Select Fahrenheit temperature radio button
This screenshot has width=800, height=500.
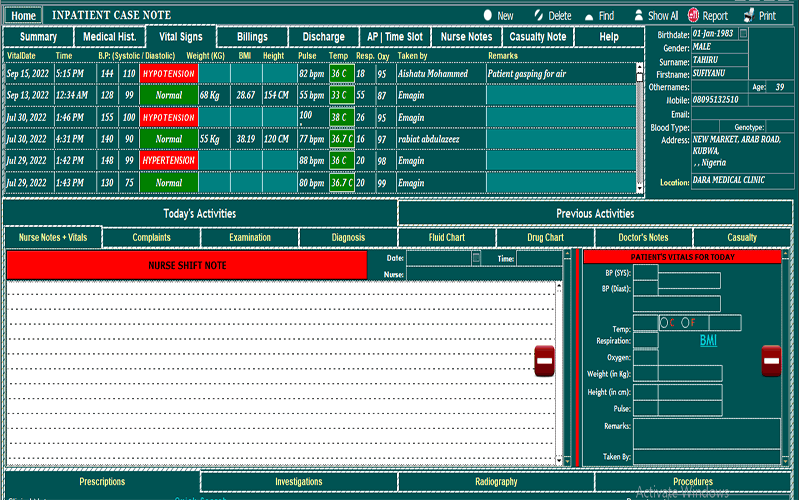click(x=685, y=322)
